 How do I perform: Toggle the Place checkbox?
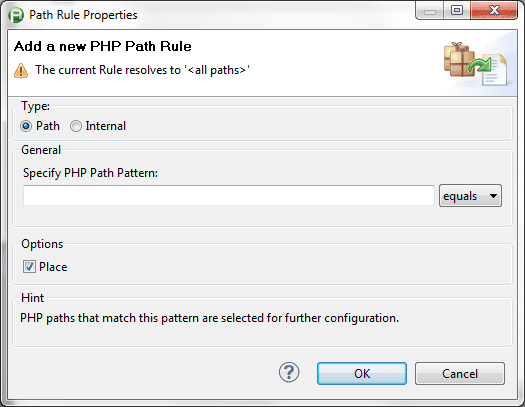pos(29,267)
